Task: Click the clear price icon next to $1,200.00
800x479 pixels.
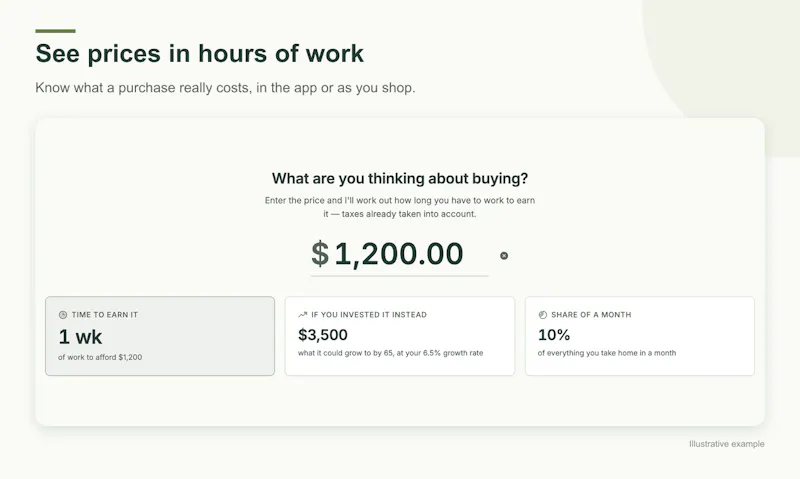Action: 504,256
